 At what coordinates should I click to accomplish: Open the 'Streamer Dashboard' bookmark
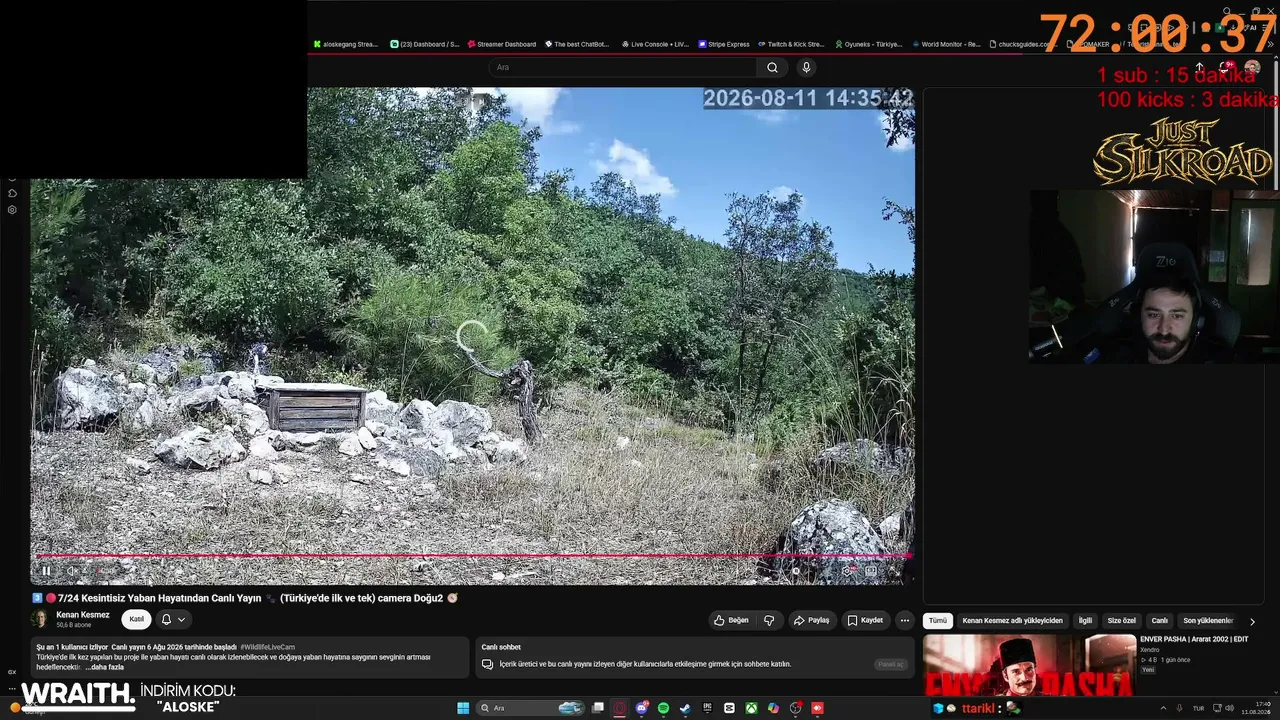502,44
